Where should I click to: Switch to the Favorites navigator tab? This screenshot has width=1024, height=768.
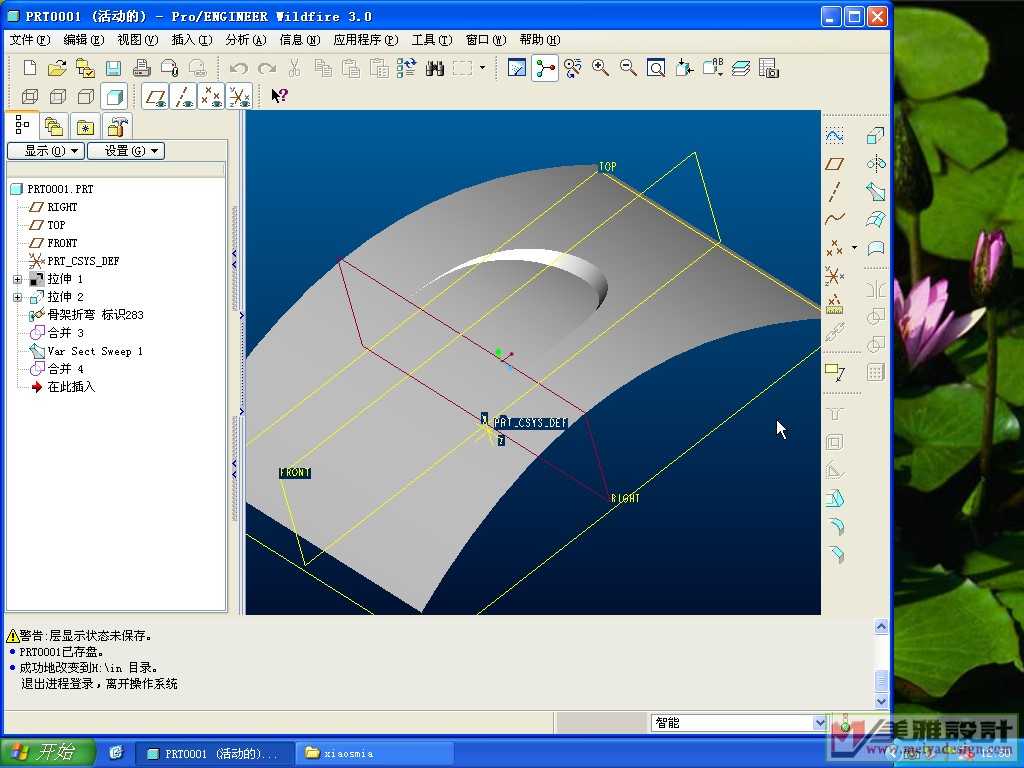coord(86,125)
